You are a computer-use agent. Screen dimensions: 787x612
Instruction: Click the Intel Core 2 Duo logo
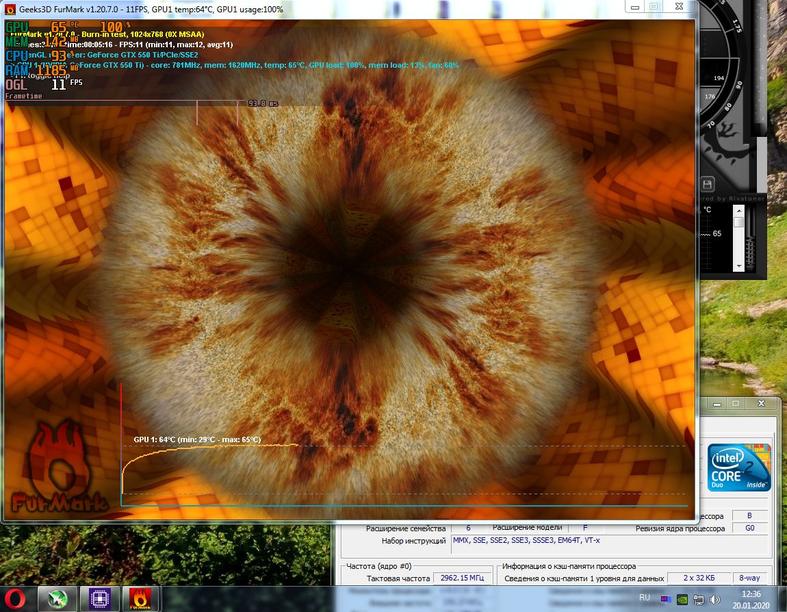738,467
